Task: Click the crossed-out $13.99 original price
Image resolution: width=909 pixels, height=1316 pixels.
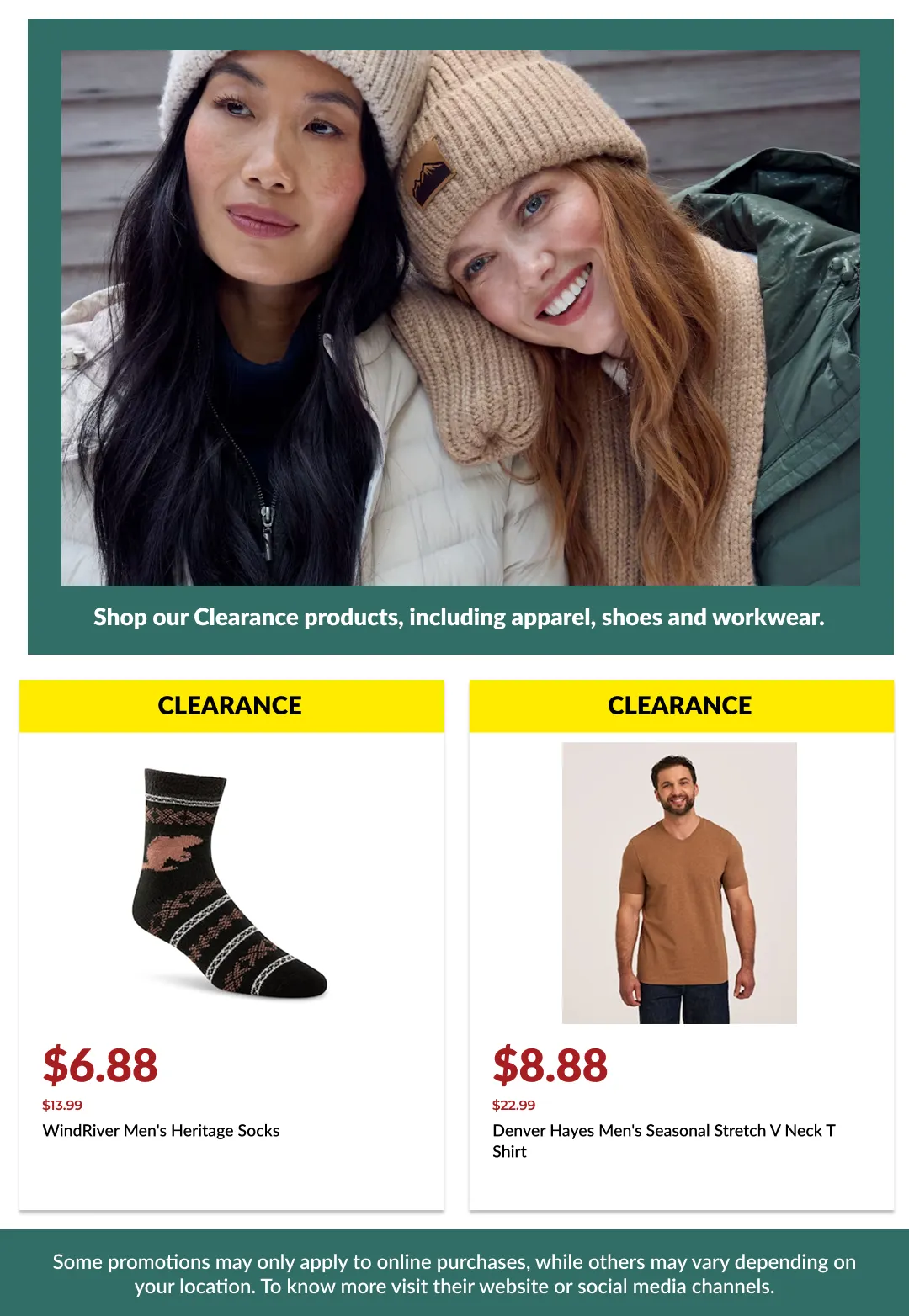Action: click(x=62, y=1105)
